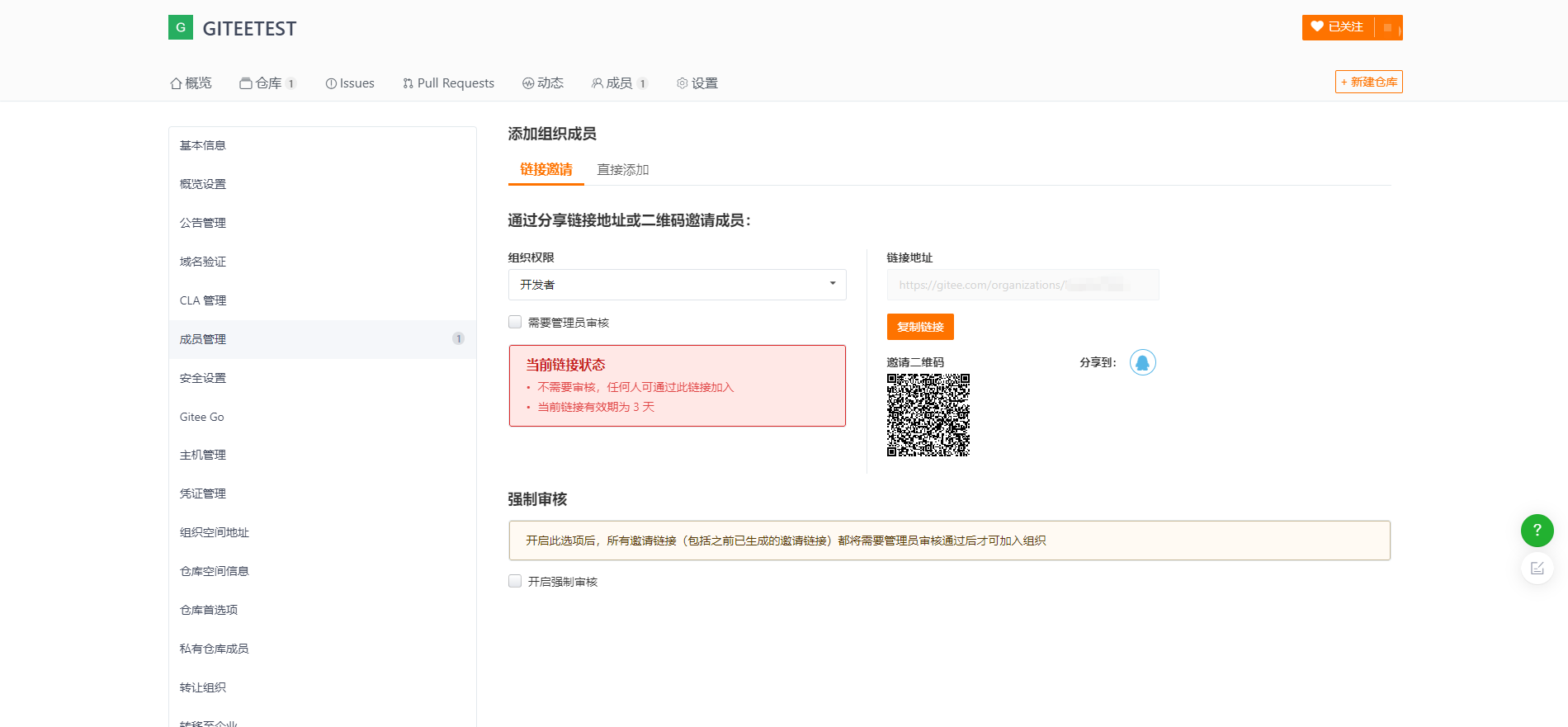Switch to the 链接邀请 tab
Image resolution: width=1568 pixels, height=727 pixels.
(x=546, y=169)
